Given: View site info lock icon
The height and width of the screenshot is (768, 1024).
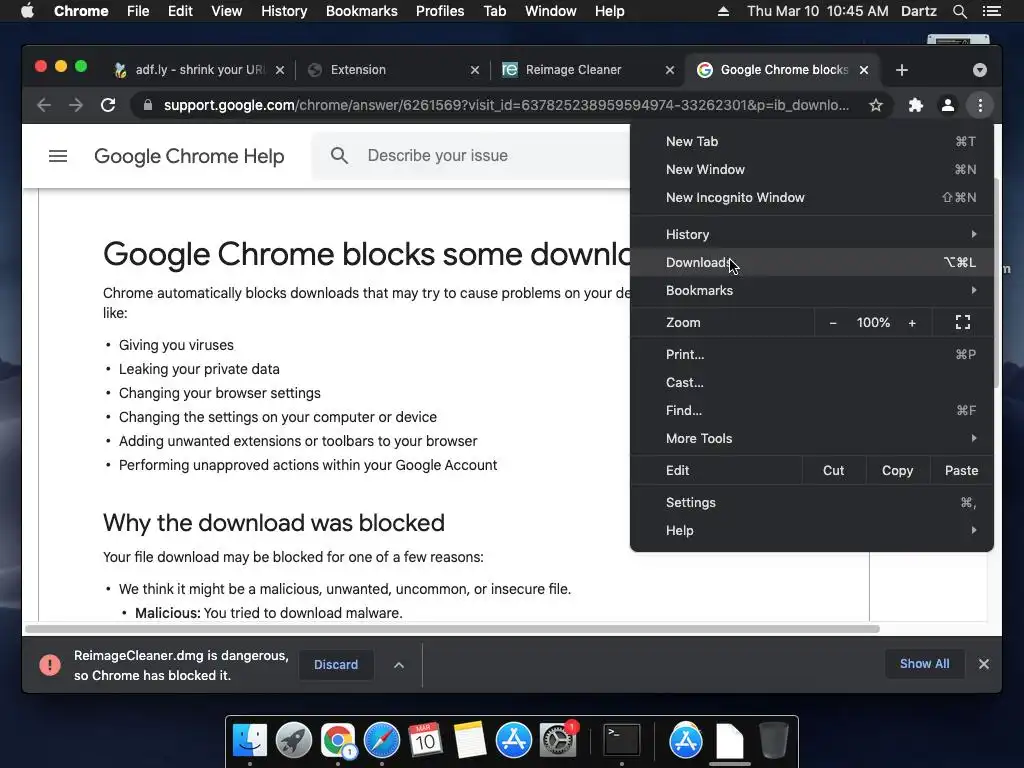Looking at the screenshot, I should click(x=148, y=105).
